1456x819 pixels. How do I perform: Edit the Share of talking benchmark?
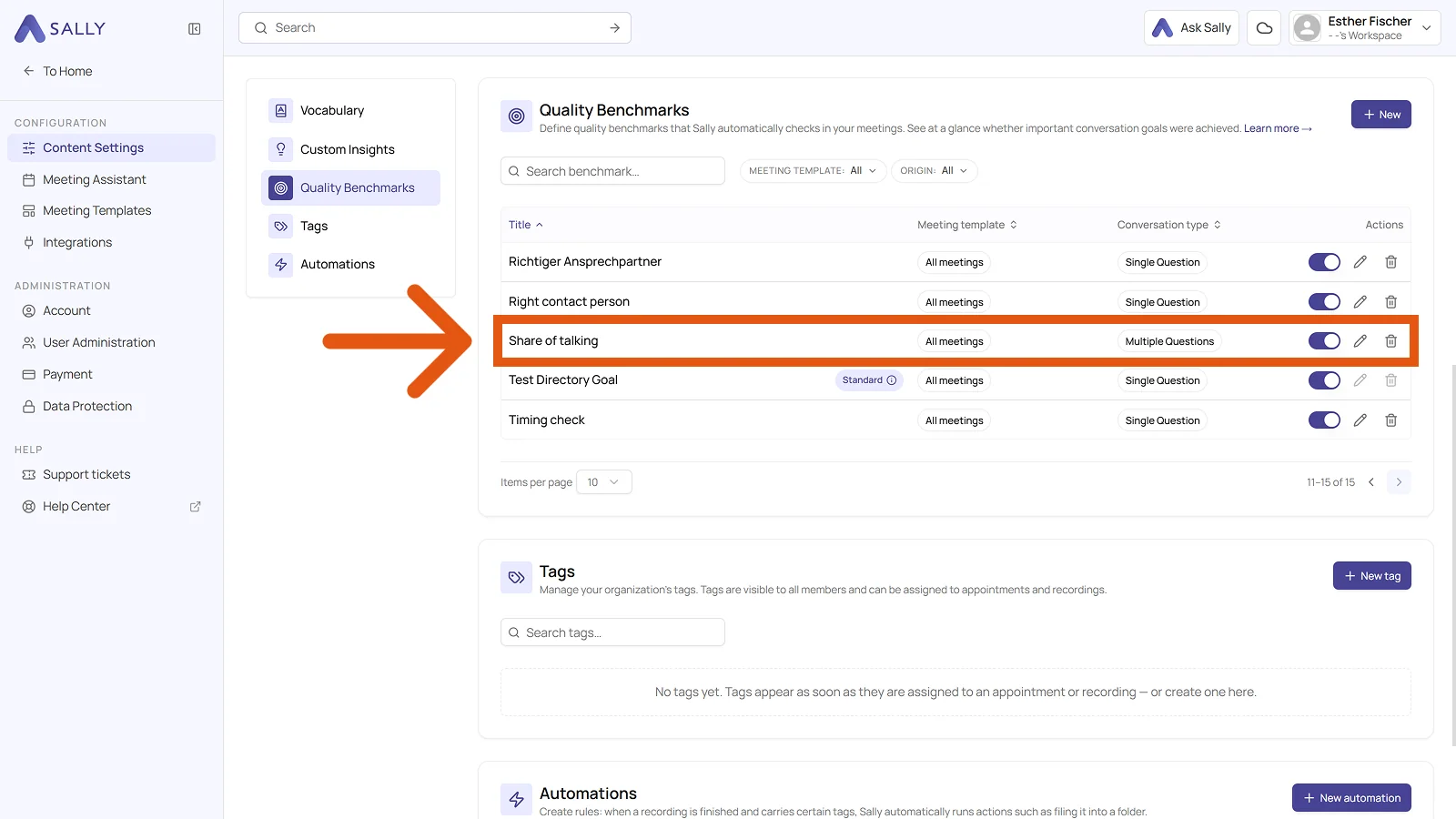click(1360, 341)
